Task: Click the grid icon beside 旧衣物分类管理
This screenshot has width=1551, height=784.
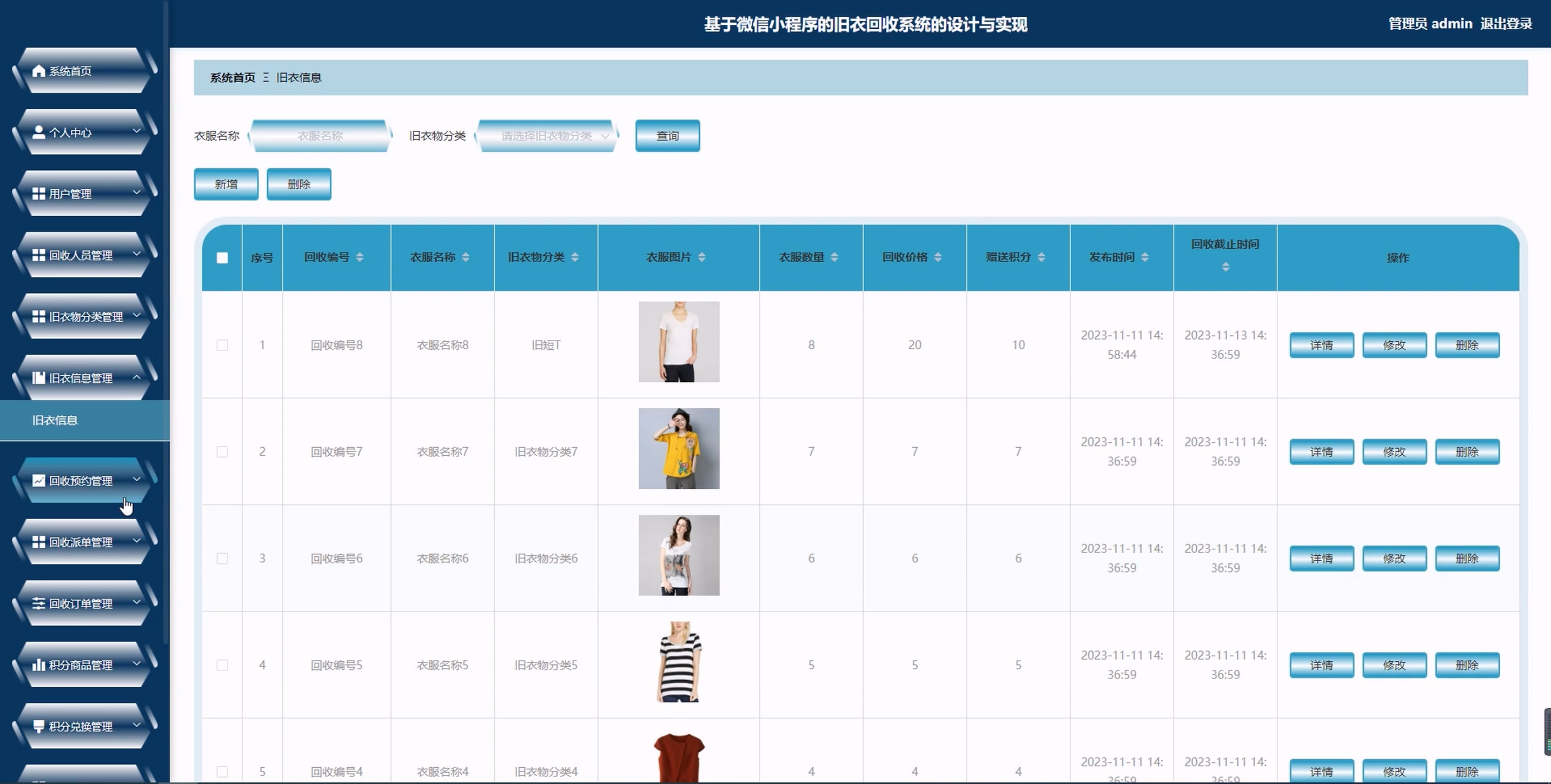Action: tap(38, 317)
